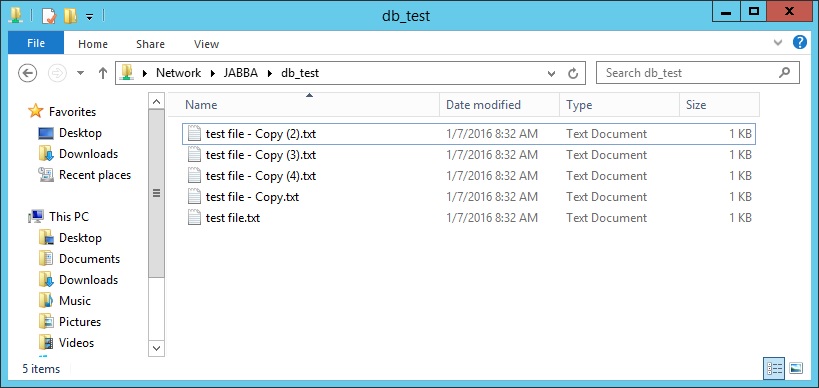Click db_test in the address path

300,73
